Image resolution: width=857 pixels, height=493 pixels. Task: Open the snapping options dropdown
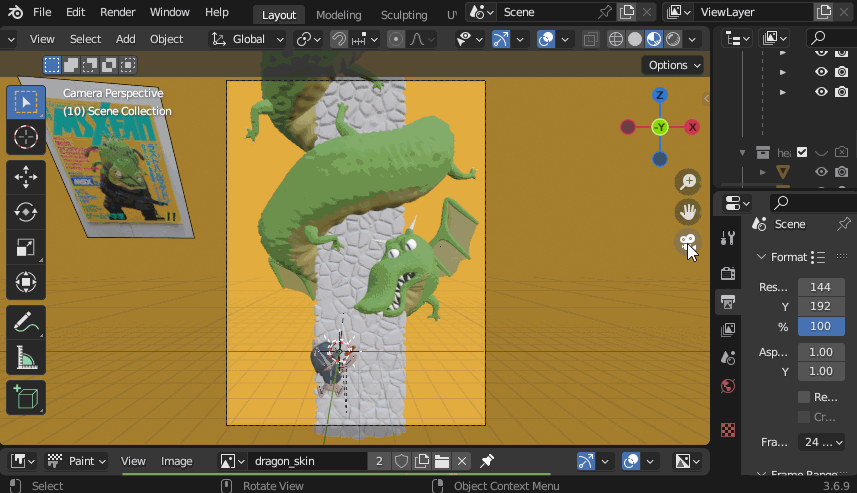coord(365,39)
